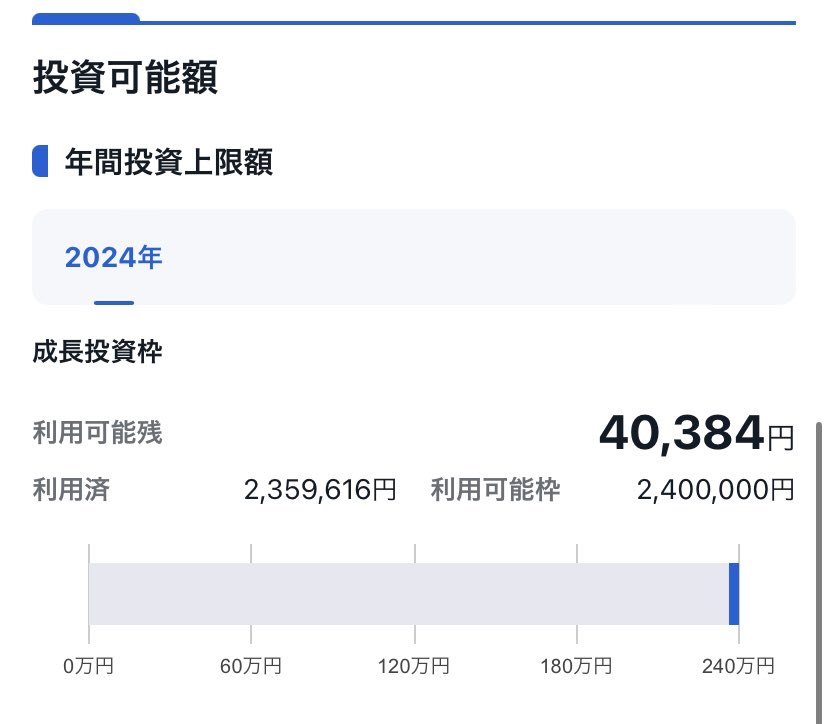Click the 2,359,616円 used amount
The width and height of the screenshot is (828, 724).
(320, 490)
